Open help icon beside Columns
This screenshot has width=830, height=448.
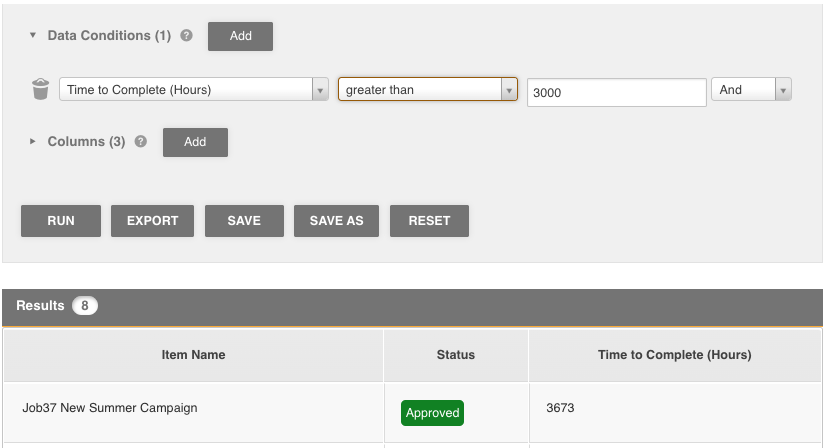[x=141, y=142]
